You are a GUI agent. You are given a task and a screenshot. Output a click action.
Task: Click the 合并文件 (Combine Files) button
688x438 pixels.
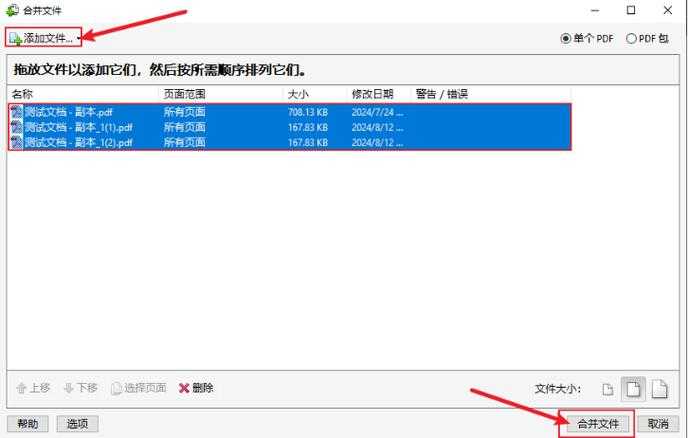click(x=597, y=424)
